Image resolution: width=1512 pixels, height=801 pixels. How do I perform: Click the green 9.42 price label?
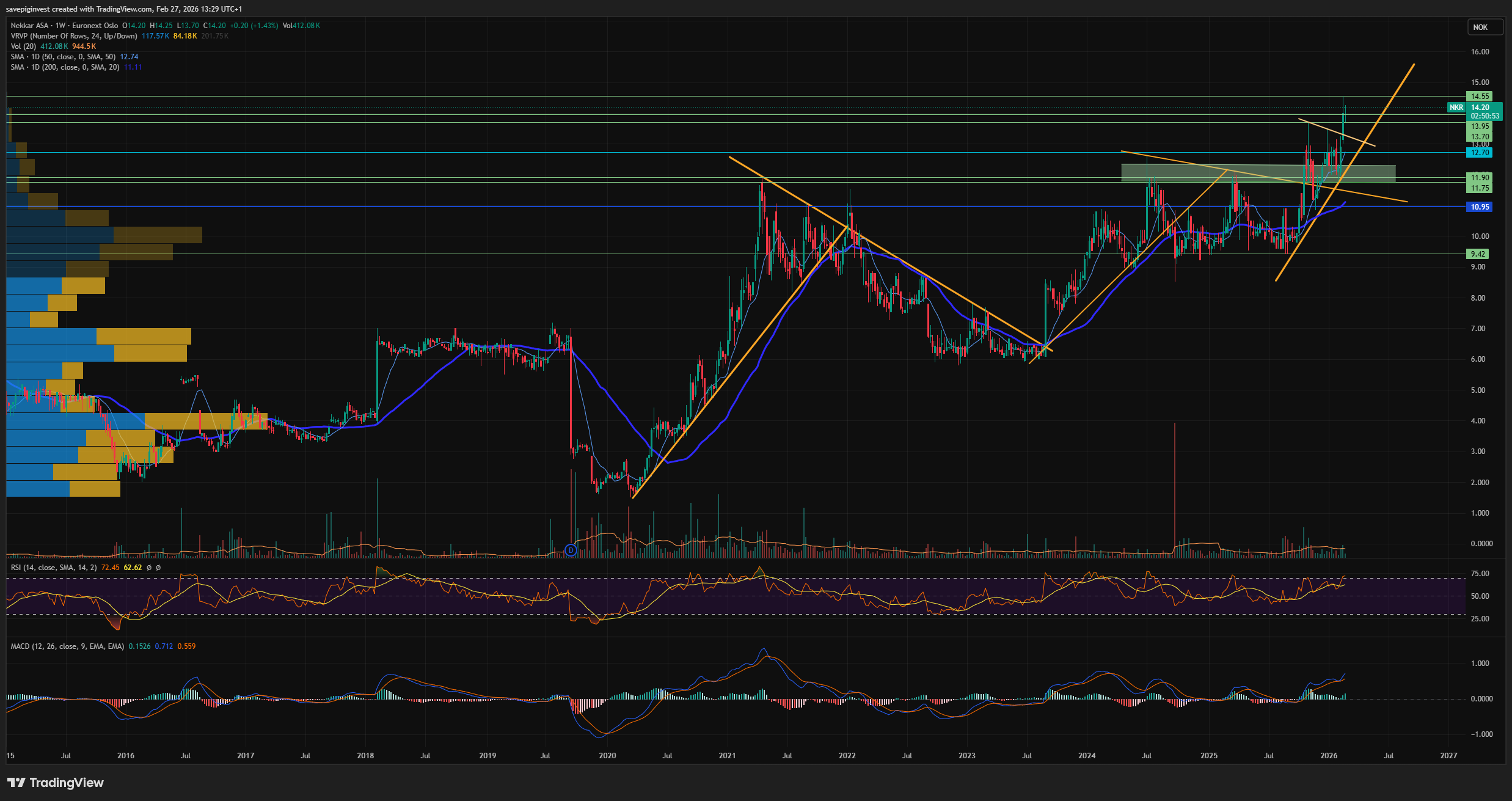pyautogui.click(x=1478, y=254)
